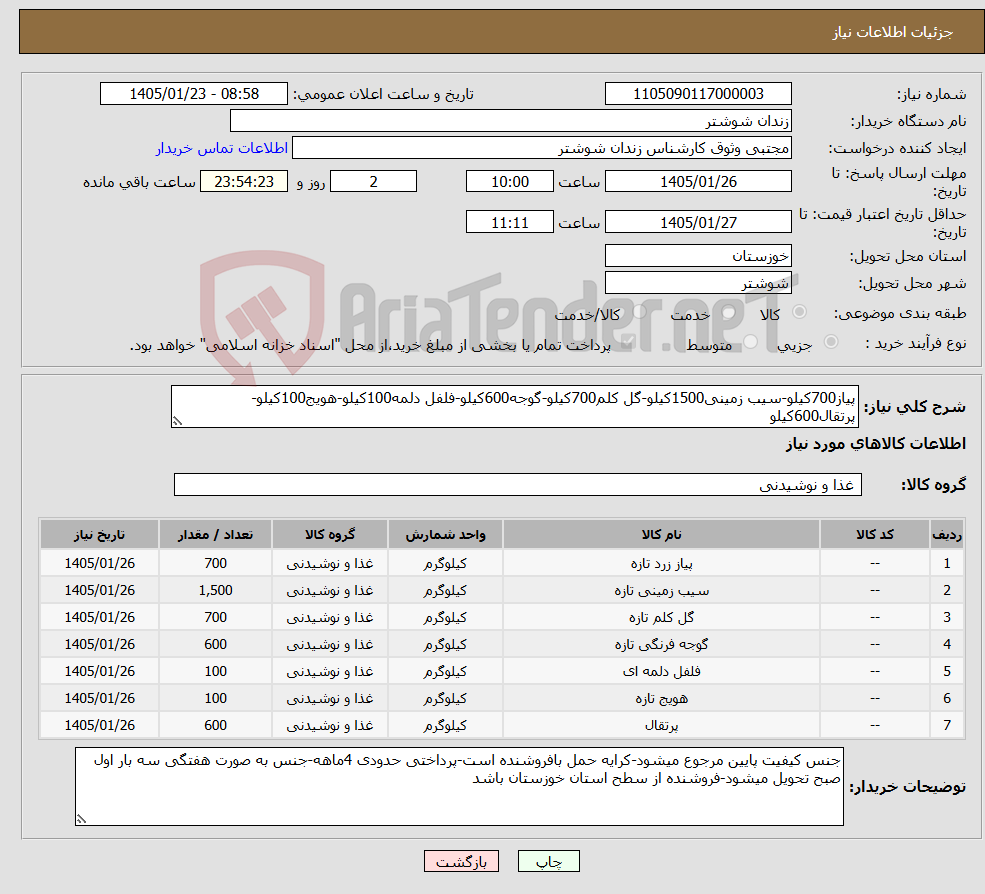Select the کالا radio button
This screenshot has height=894, width=985.
[x=800, y=312]
